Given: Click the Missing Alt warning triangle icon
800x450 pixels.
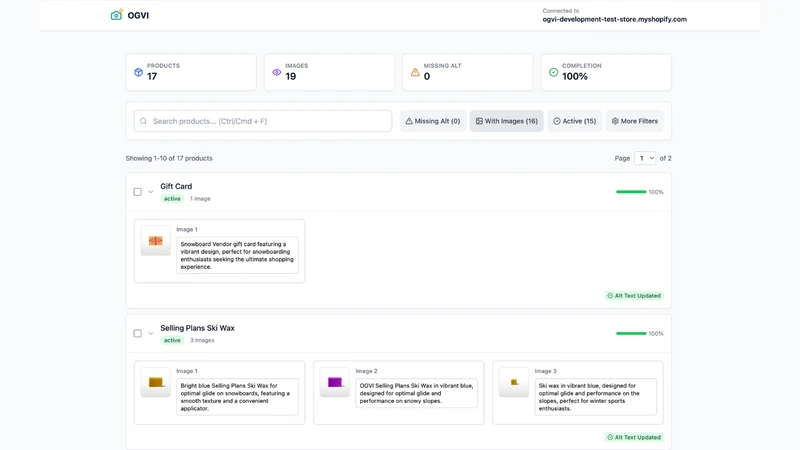Looking at the screenshot, I should point(415,72).
